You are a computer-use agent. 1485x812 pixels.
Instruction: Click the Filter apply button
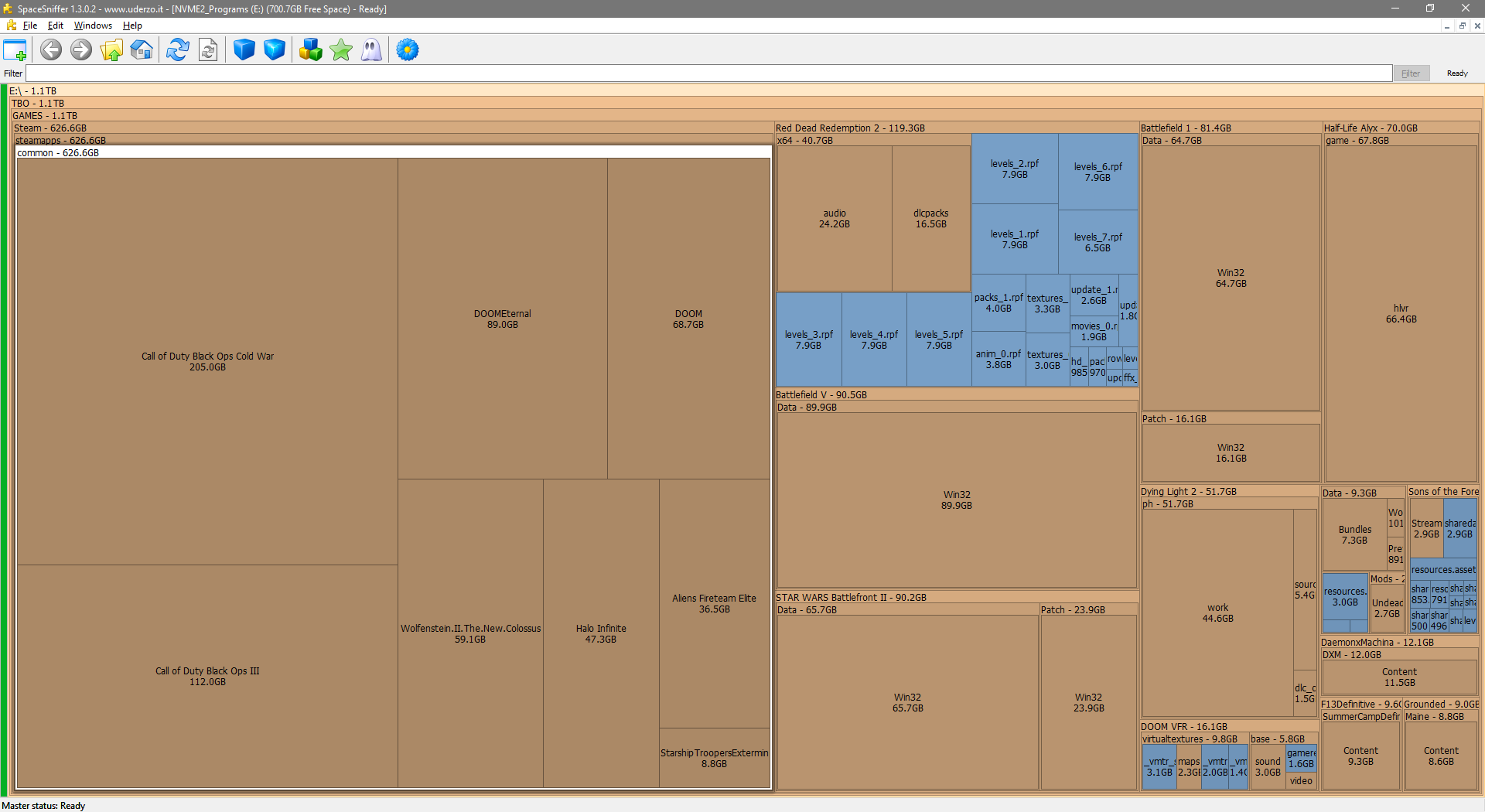(1411, 73)
